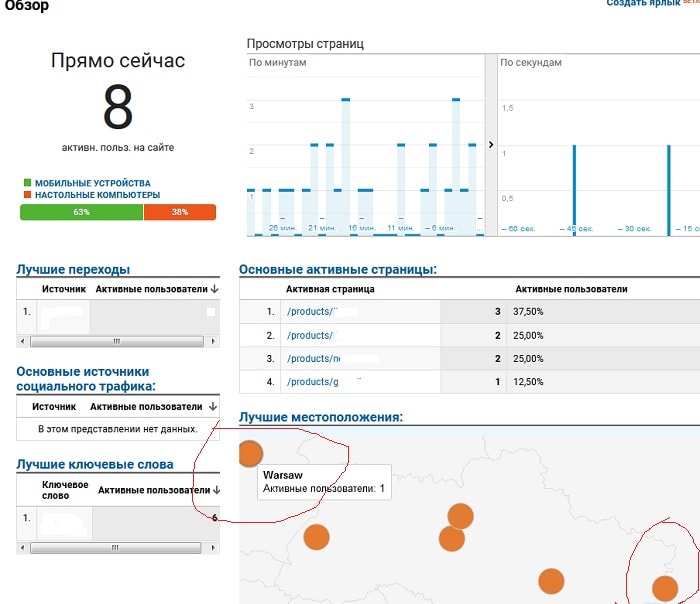This screenshot has width=700, height=604.
Task: Click orange square next to НАСТОЛЬНЫЕ КОМПЬЮТЕРЫ
Action: [x=27, y=195]
